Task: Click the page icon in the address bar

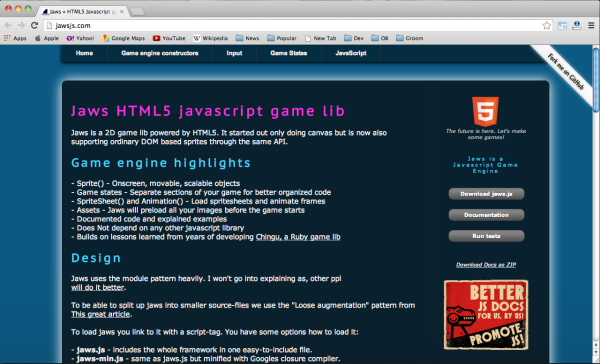Action: pos(49,26)
